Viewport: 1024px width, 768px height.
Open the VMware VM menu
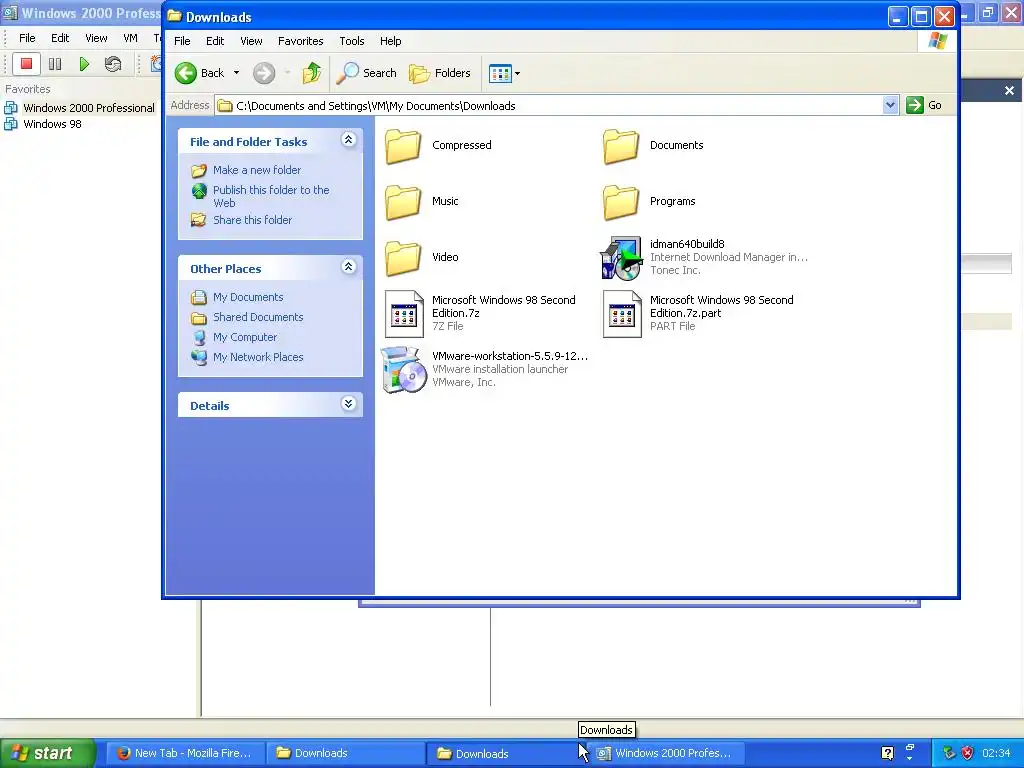(x=131, y=38)
